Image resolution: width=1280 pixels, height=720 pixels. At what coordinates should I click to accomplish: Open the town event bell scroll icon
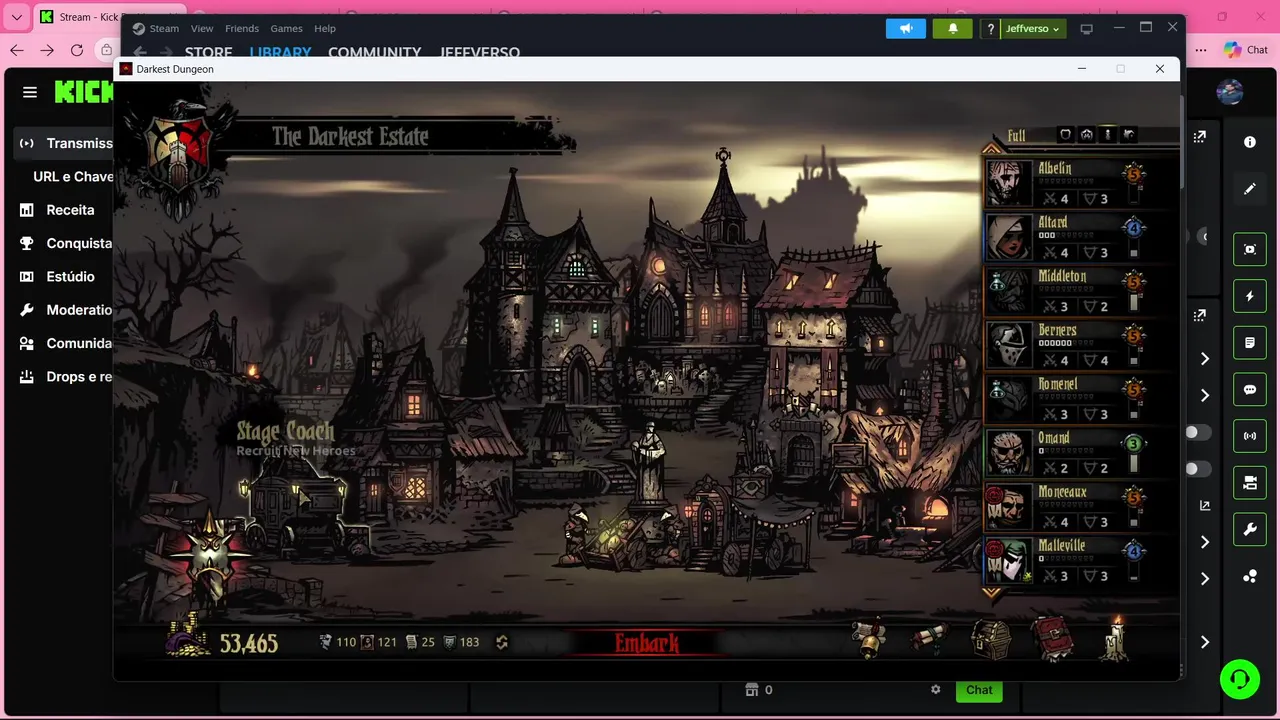point(869,639)
